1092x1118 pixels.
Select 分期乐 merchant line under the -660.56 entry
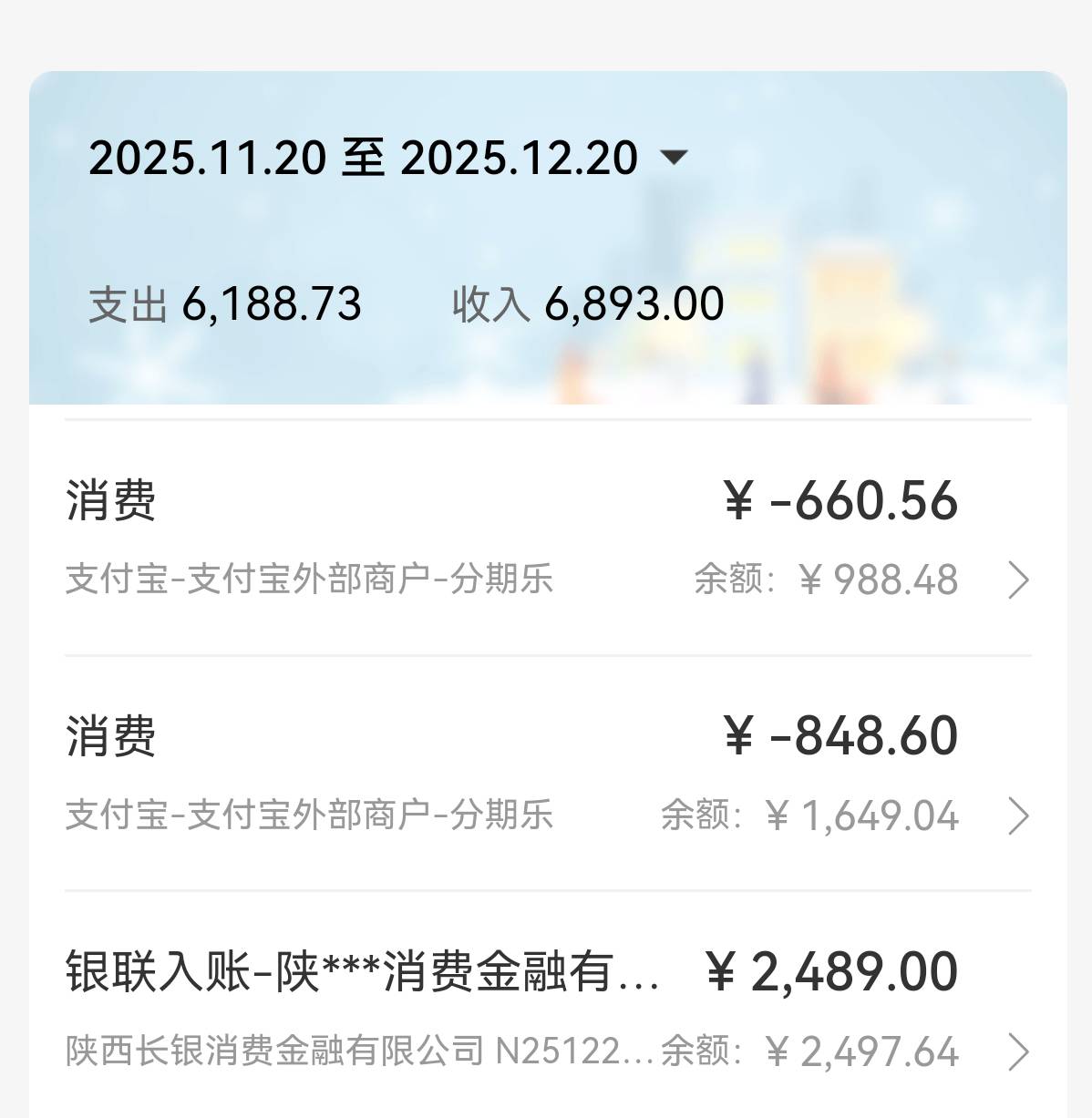tap(309, 580)
